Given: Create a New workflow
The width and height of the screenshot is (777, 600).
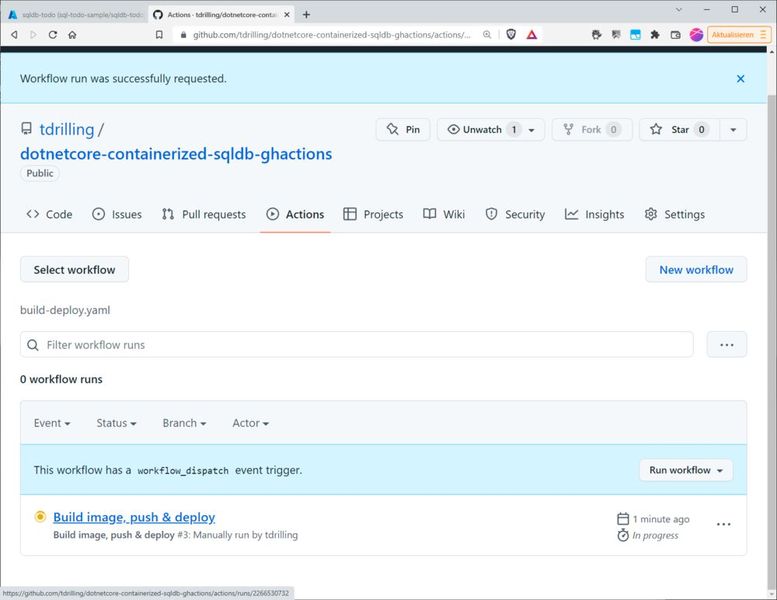Looking at the screenshot, I should (x=696, y=270).
